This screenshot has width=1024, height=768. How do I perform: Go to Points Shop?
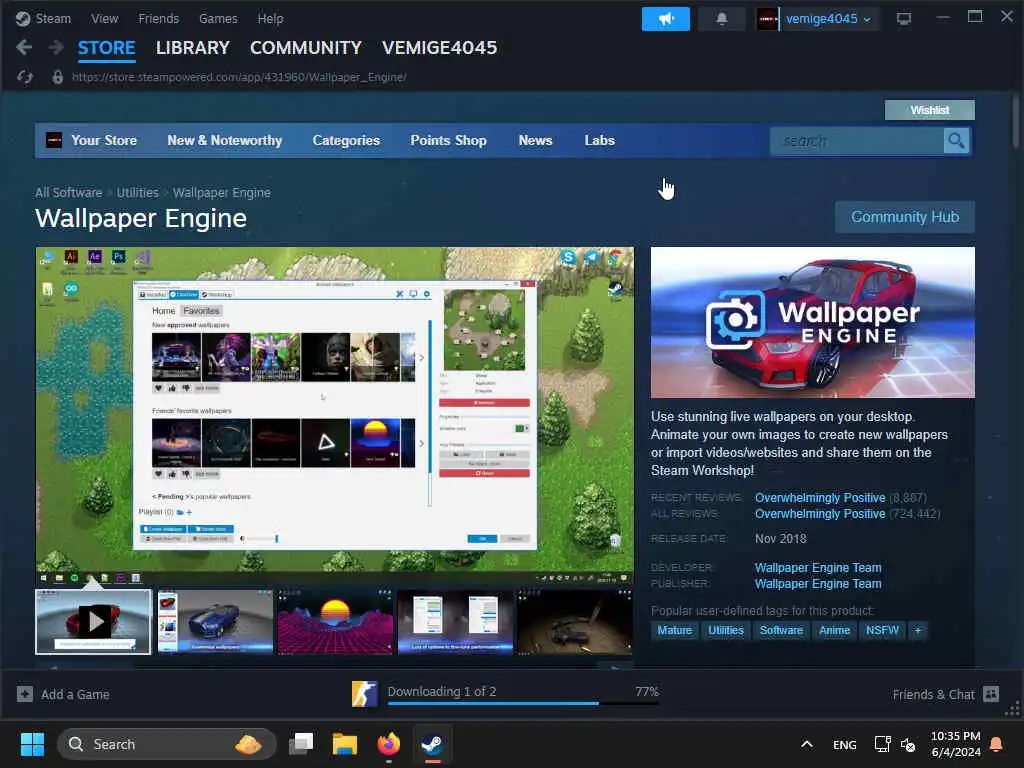coord(448,140)
